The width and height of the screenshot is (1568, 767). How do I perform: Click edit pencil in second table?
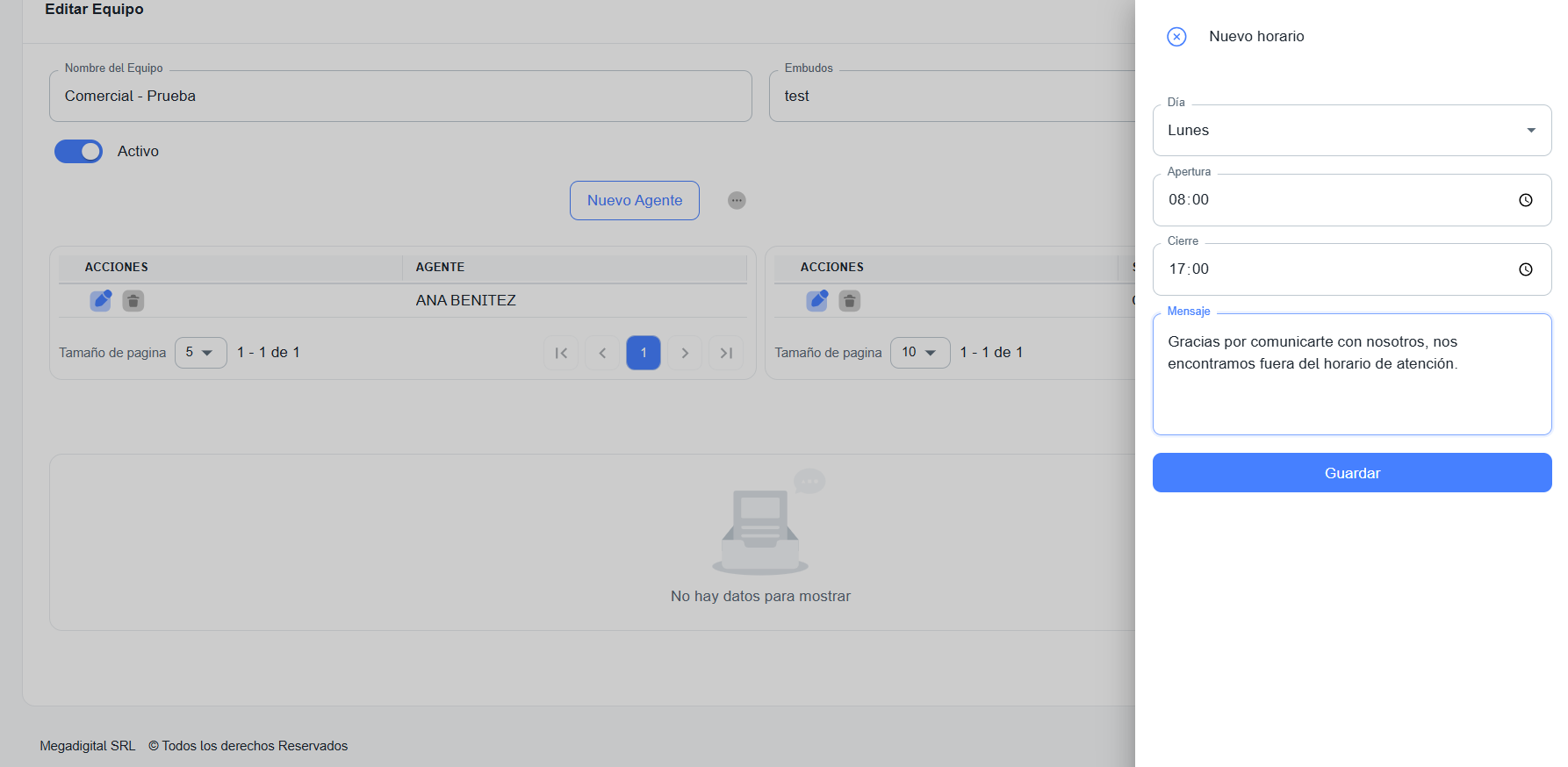(817, 301)
